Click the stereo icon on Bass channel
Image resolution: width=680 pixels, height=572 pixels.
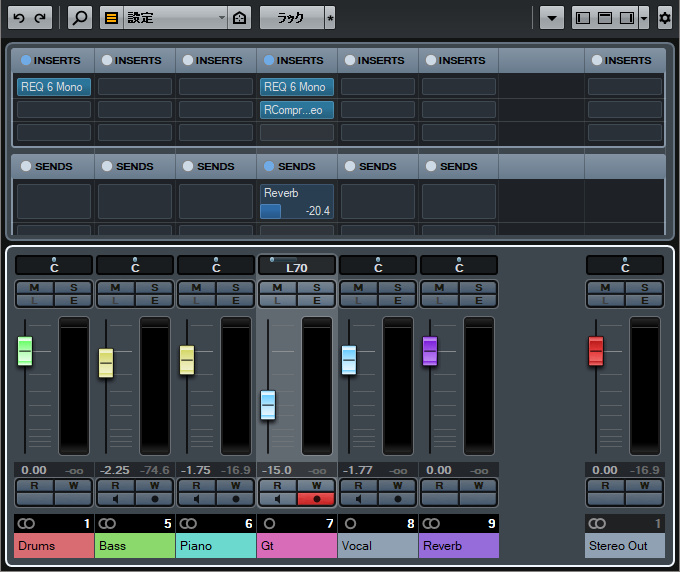(x=107, y=524)
